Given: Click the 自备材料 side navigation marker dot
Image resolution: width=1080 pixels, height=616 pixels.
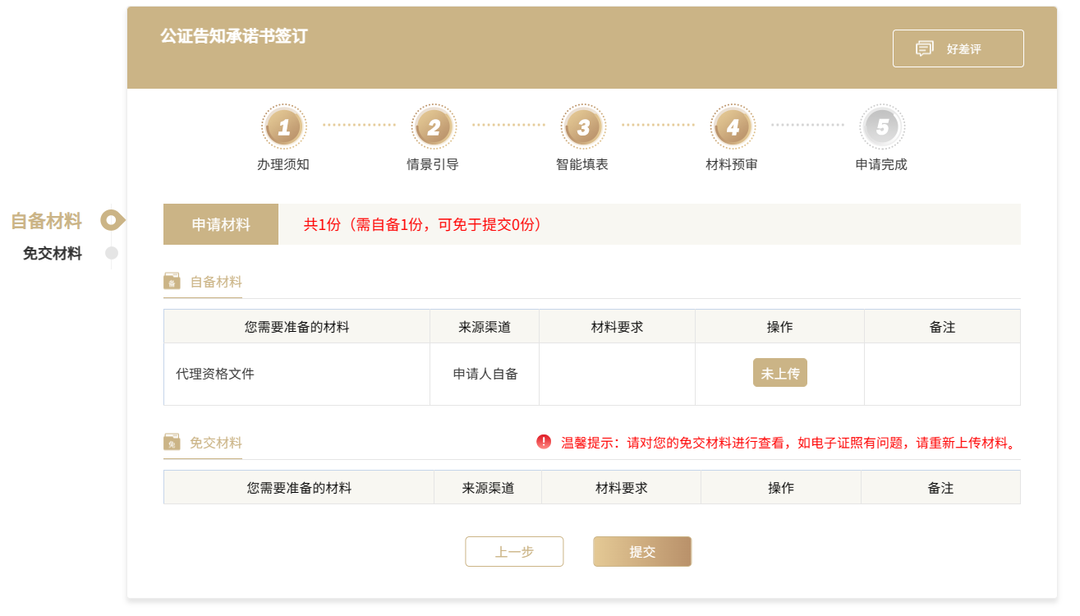Looking at the screenshot, I should click(x=112, y=220).
